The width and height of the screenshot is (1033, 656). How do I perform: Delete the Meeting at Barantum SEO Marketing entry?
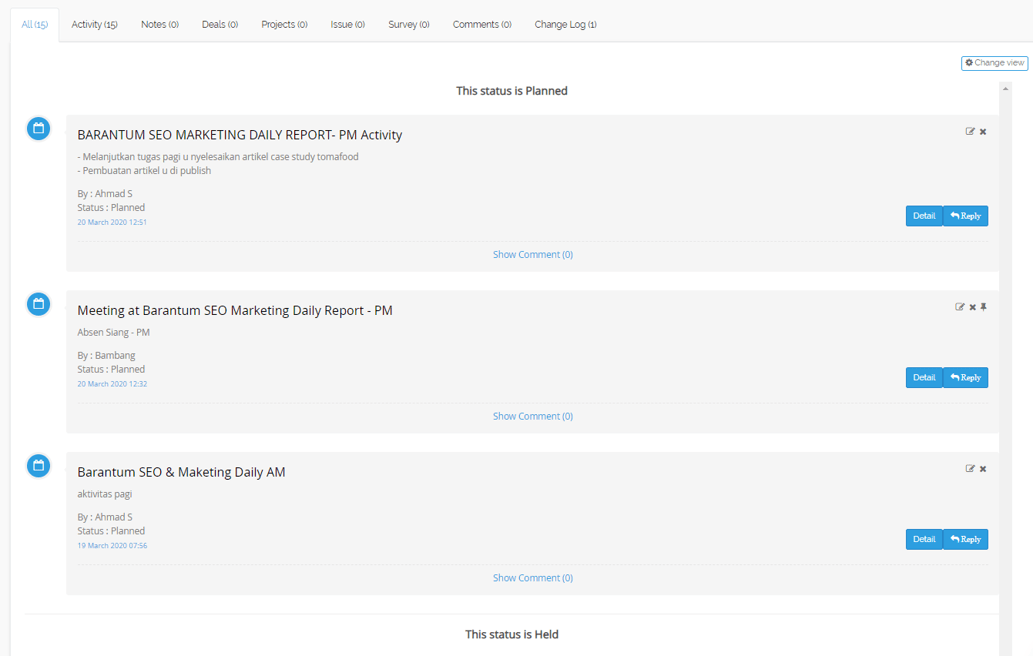pos(972,307)
